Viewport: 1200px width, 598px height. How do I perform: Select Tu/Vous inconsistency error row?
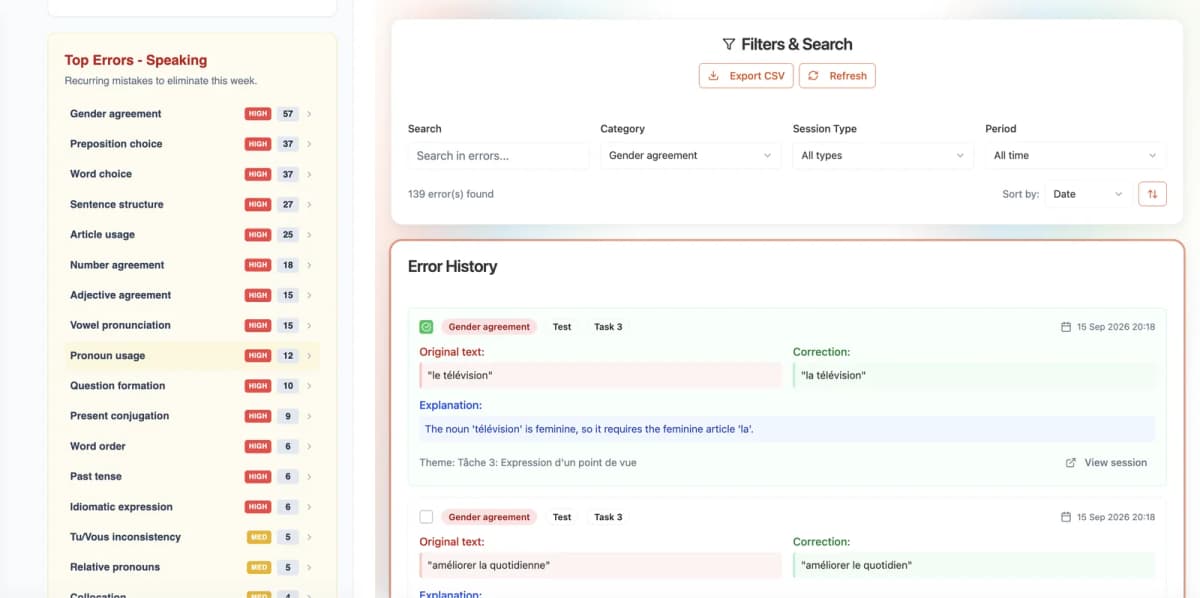[192, 537]
